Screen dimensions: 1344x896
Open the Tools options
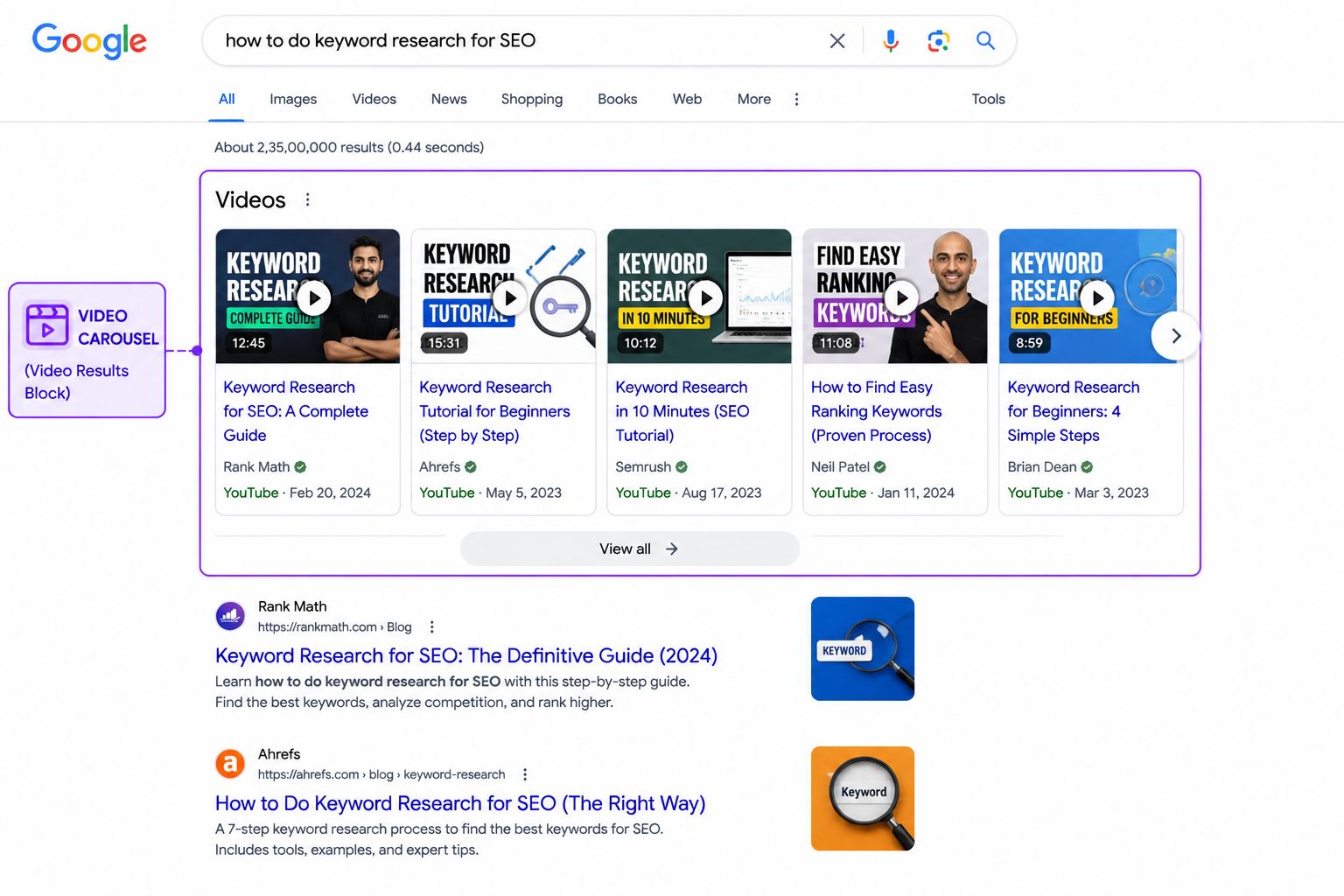988,99
